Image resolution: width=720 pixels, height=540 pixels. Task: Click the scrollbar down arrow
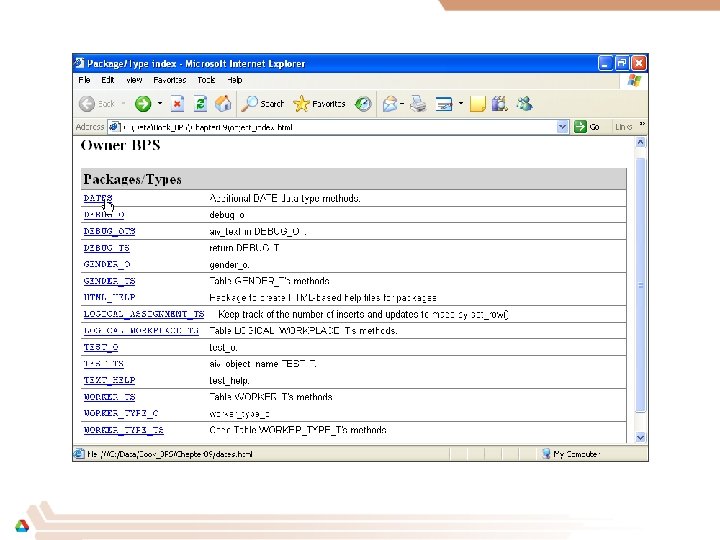641,438
